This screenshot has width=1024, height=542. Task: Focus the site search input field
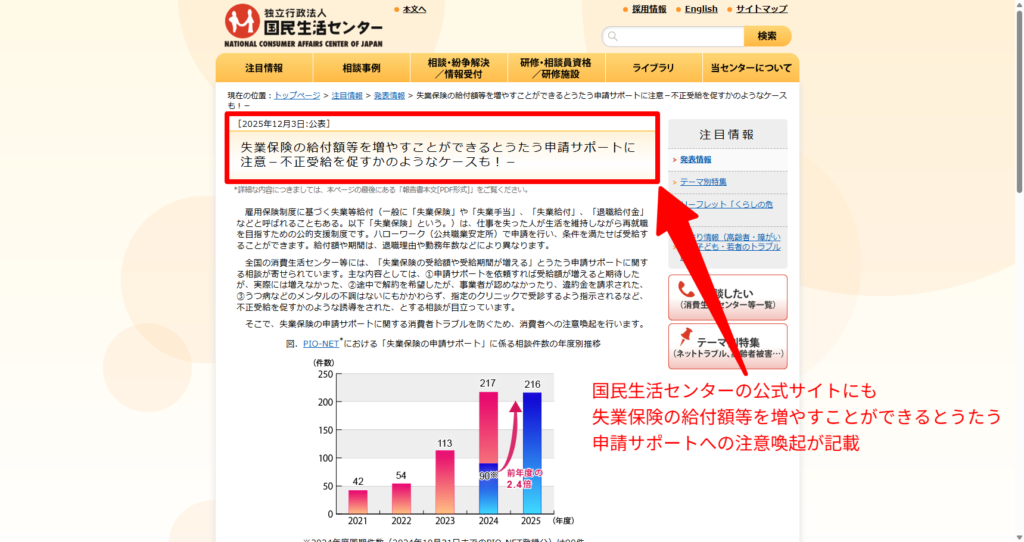[x=673, y=37]
